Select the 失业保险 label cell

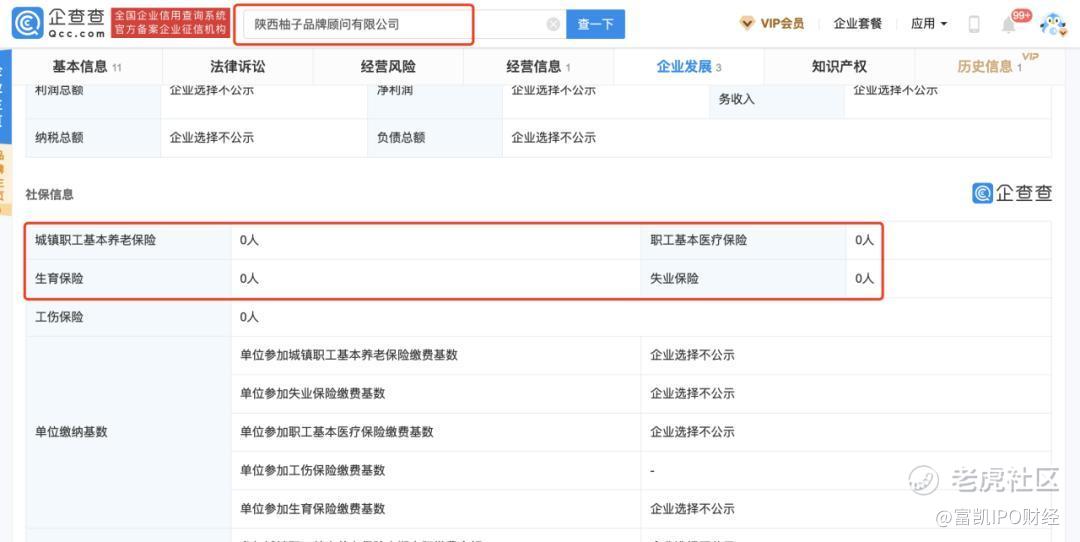coord(743,279)
